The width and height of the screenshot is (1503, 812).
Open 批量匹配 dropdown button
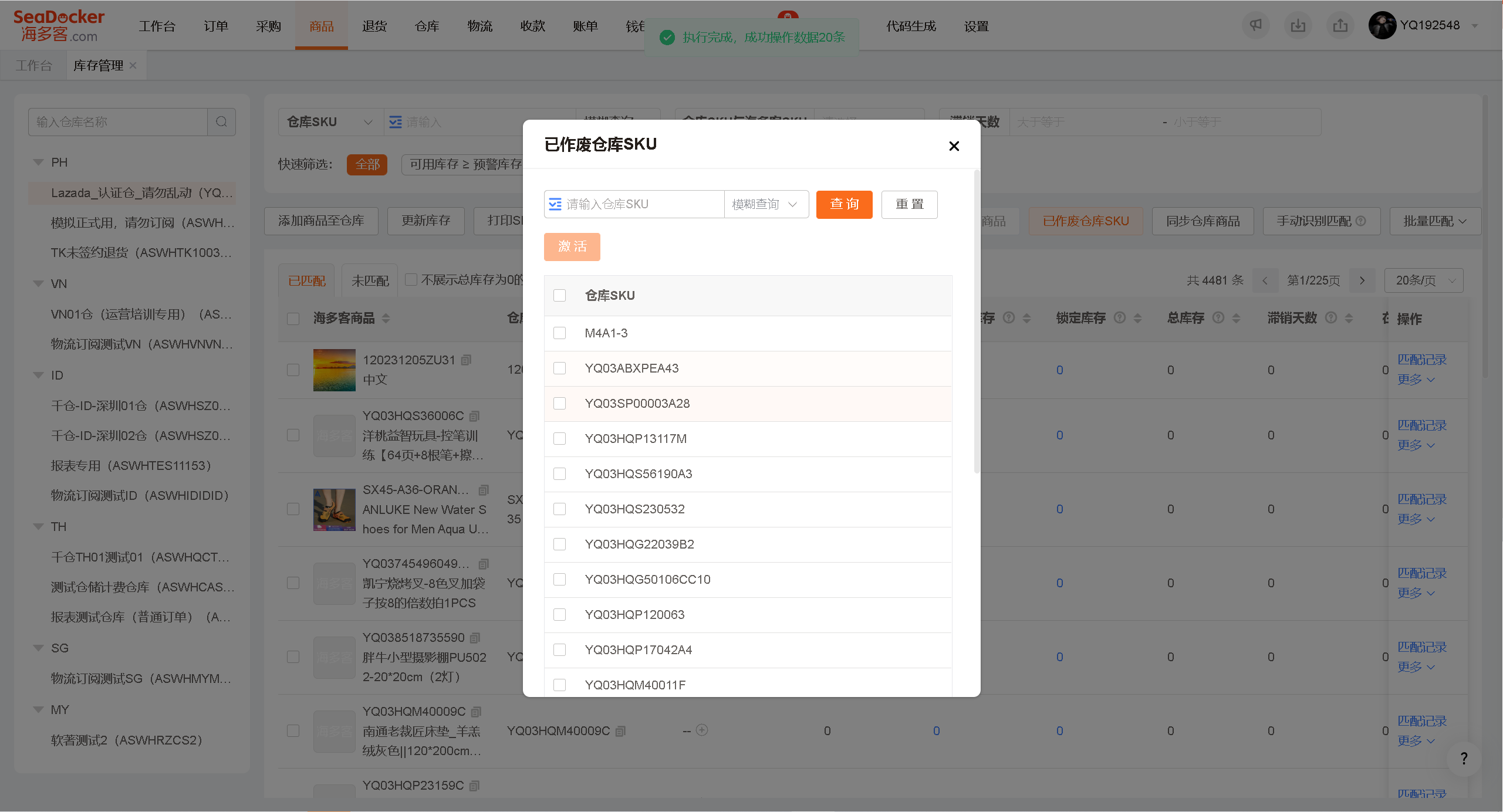tap(1435, 221)
